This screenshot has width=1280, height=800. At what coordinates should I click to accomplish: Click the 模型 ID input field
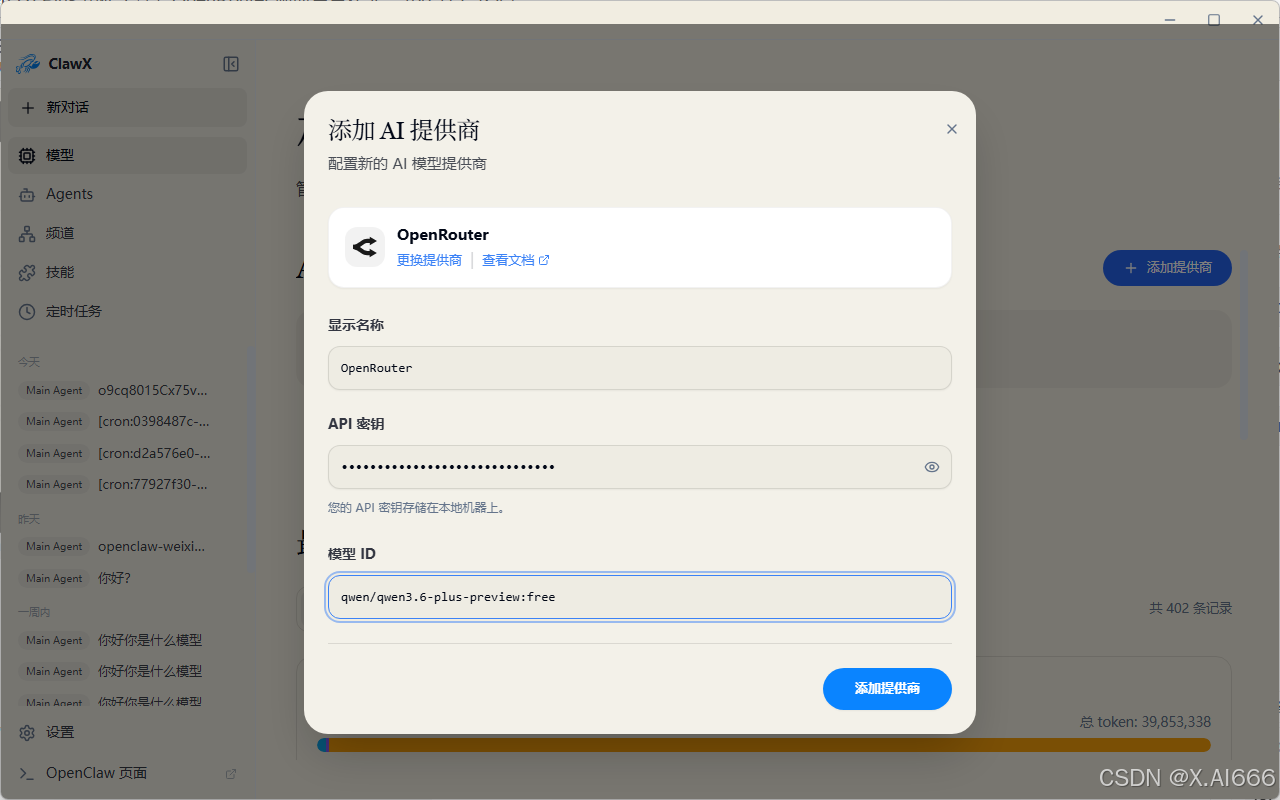[x=640, y=597]
